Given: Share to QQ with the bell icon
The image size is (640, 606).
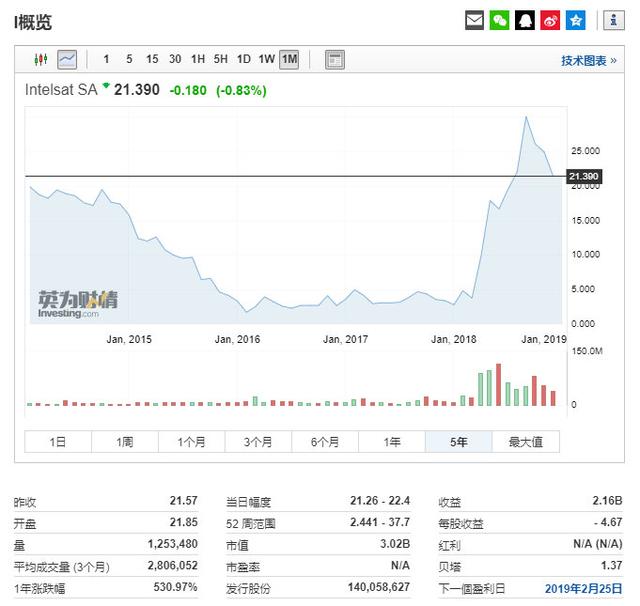Looking at the screenshot, I should [525, 20].
